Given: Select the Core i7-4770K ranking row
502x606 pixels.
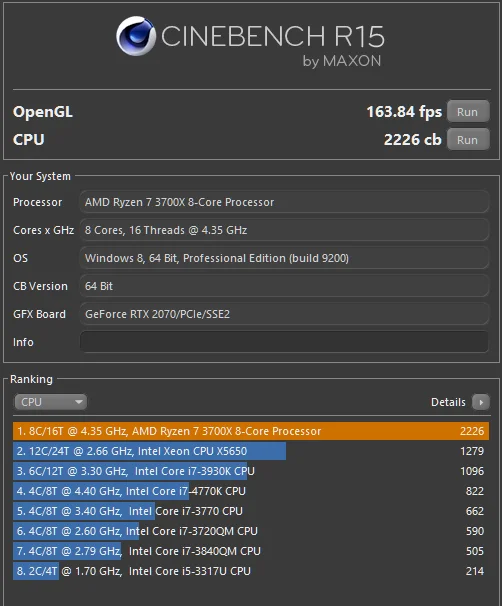Looking at the screenshot, I should click(x=251, y=491).
